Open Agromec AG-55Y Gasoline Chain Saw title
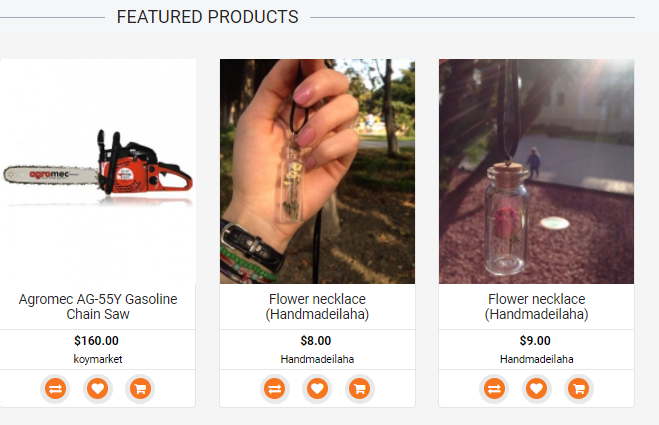Viewport: 659px width, 425px height. [x=97, y=306]
